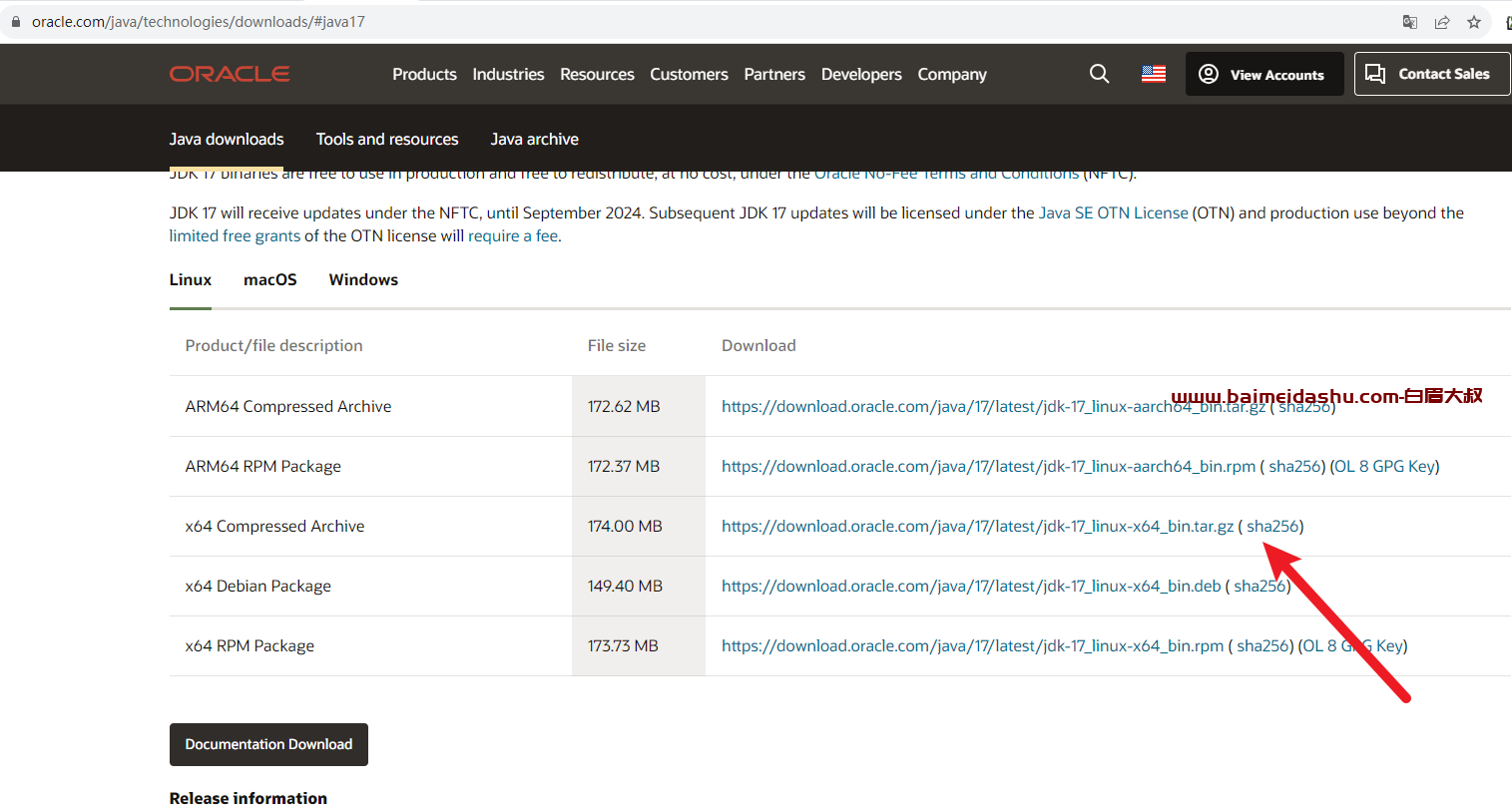The width and height of the screenshot is (1512, 807).
Task: Download jdk-17_linux-x64_bin.rpm link
Action: (x=972, y=645)
